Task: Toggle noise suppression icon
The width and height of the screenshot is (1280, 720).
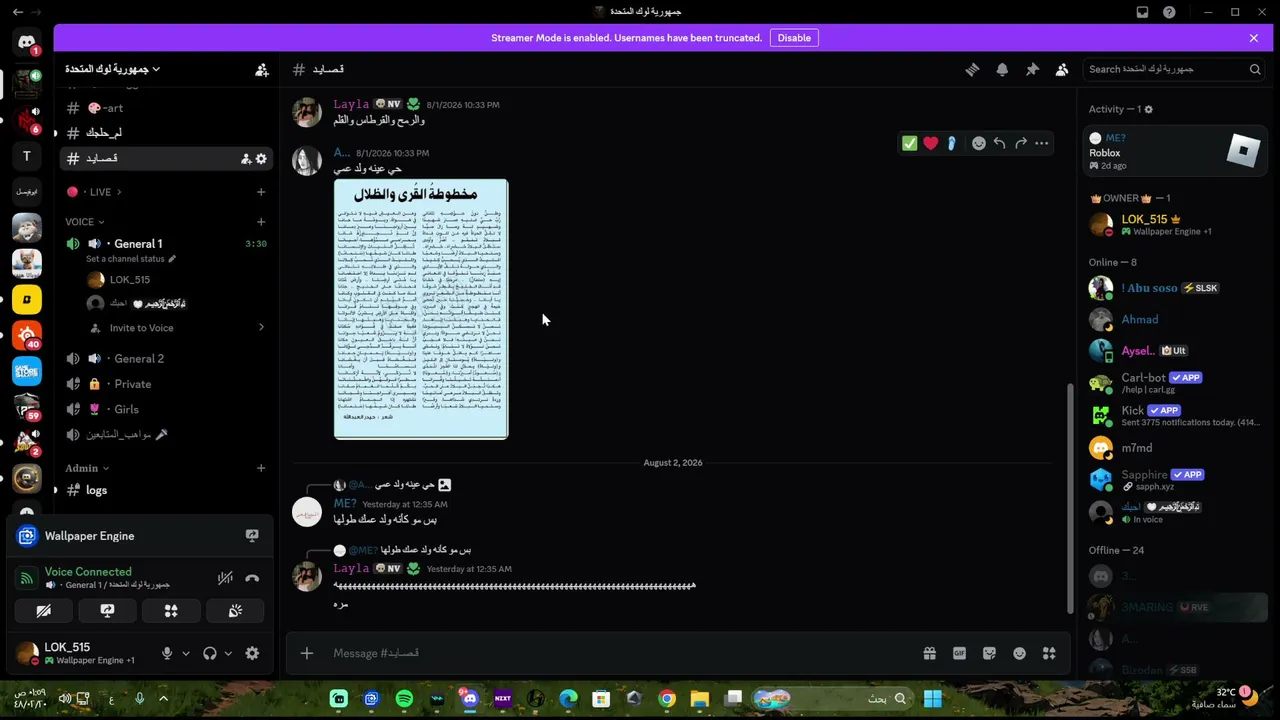Action: [225, 578]
